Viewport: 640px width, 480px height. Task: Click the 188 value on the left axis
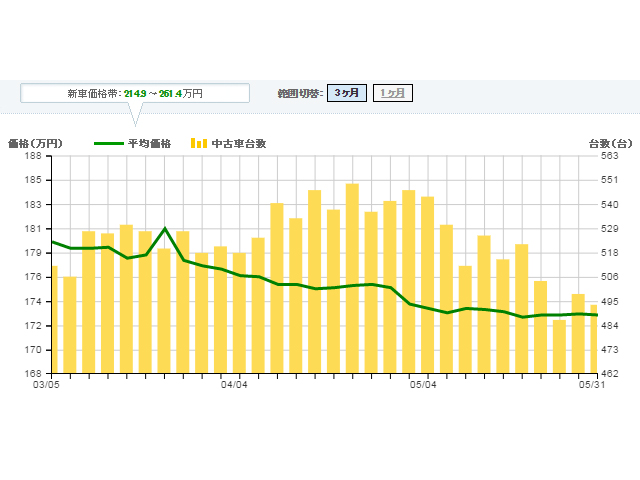point(31,156)
